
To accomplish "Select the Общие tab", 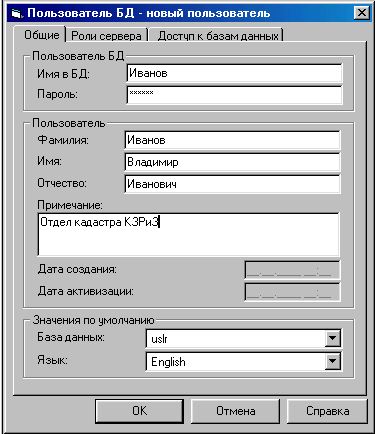I will point(41,35).
